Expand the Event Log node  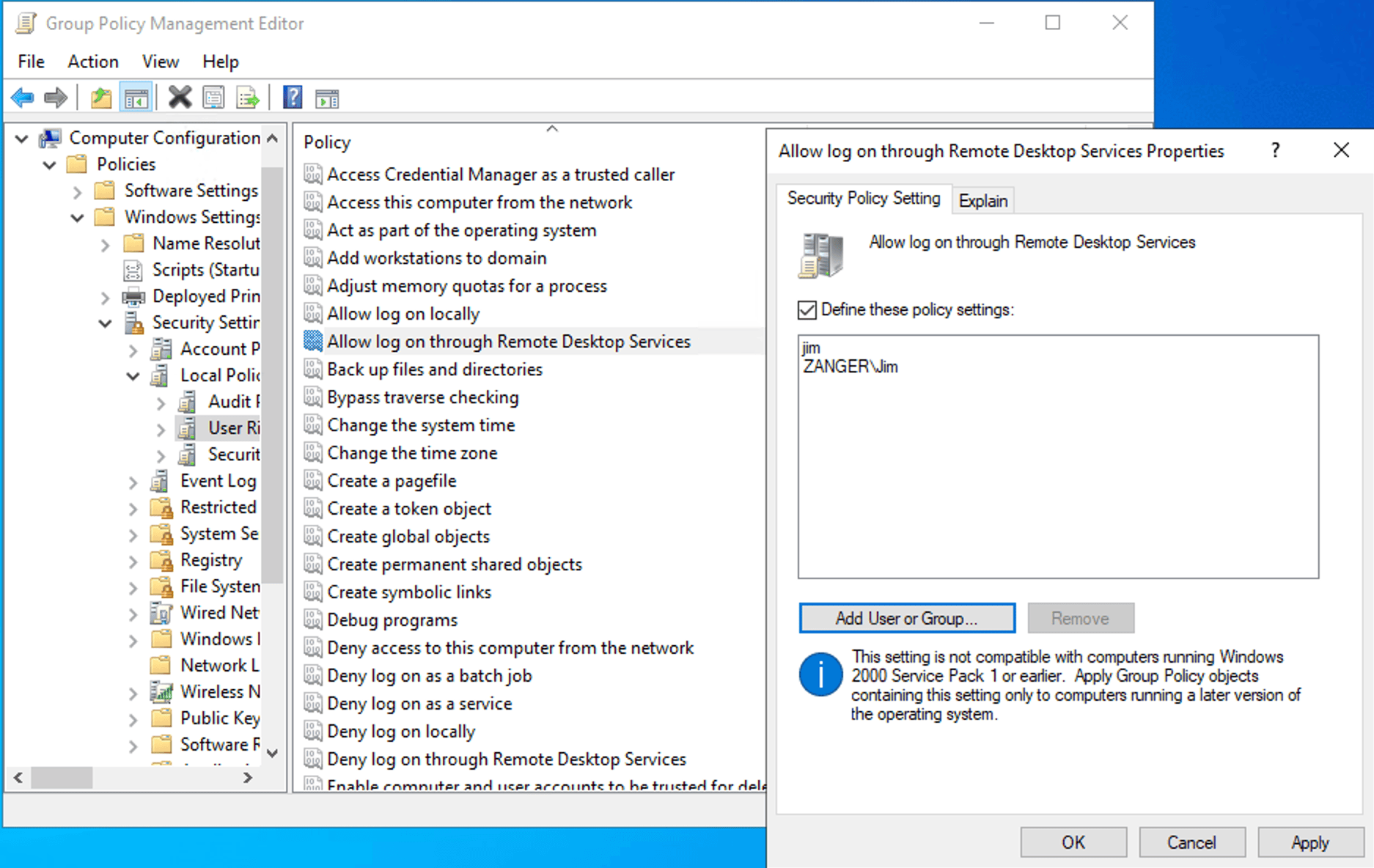coord(133,481)
